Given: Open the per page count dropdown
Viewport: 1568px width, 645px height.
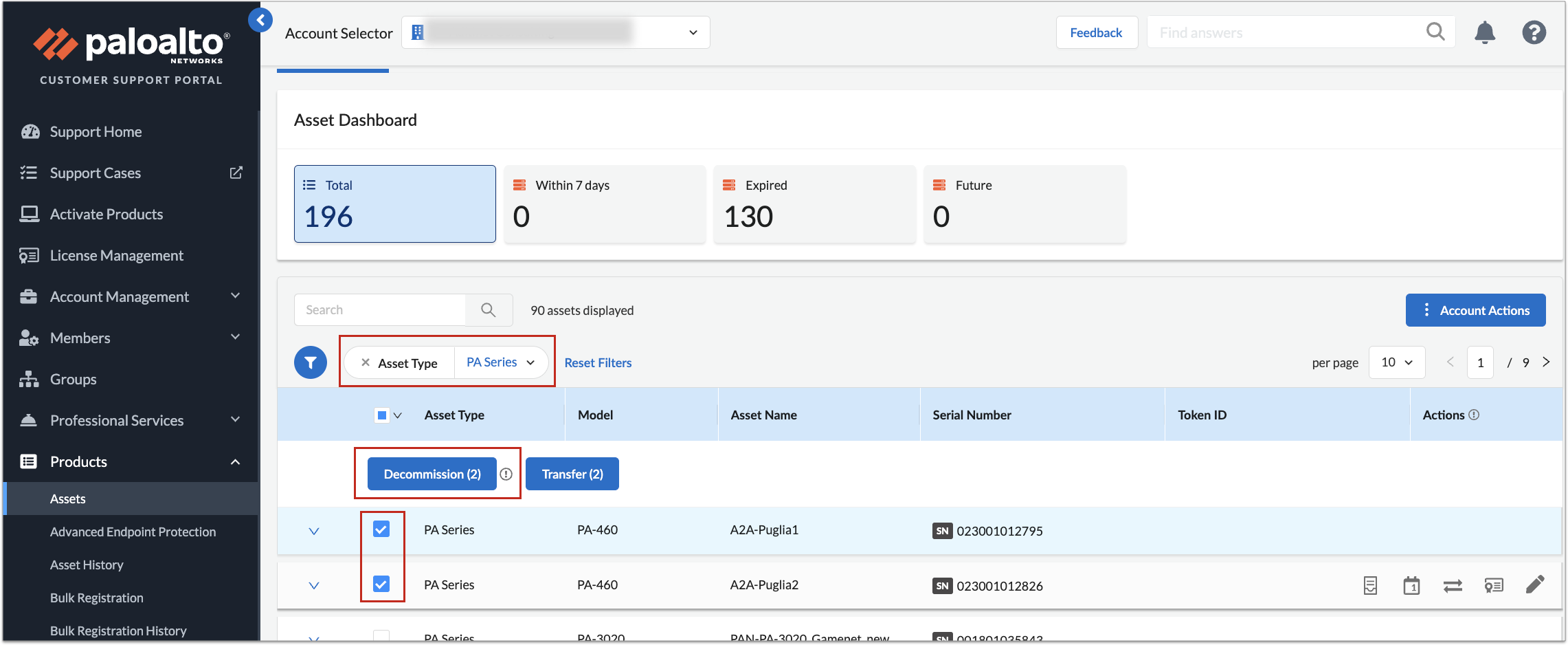Looking at the screenshot, I should [x=1396, y=362].
